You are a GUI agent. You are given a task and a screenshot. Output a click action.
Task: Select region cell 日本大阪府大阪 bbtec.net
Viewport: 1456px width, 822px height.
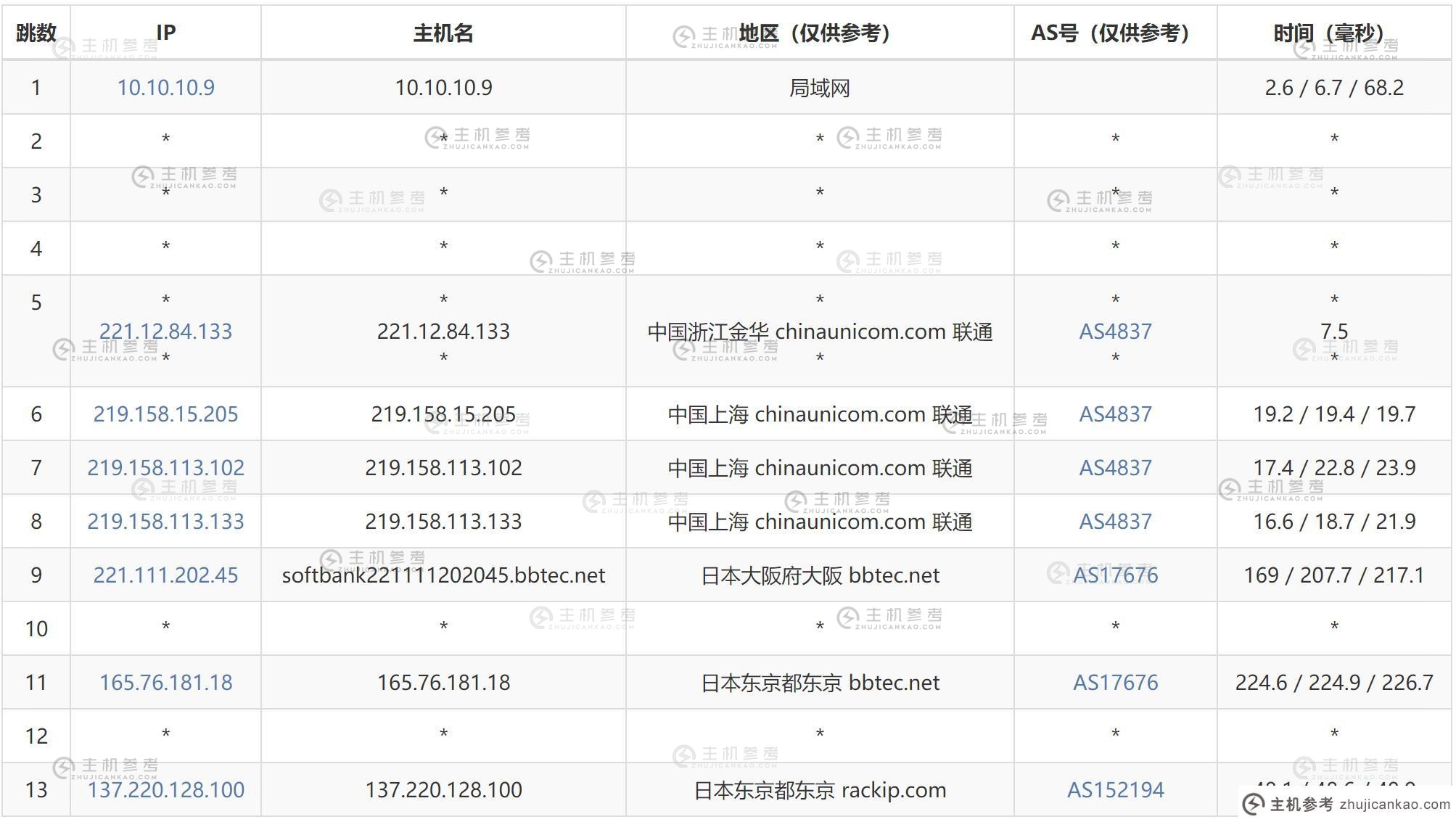[x=820, y=575]
